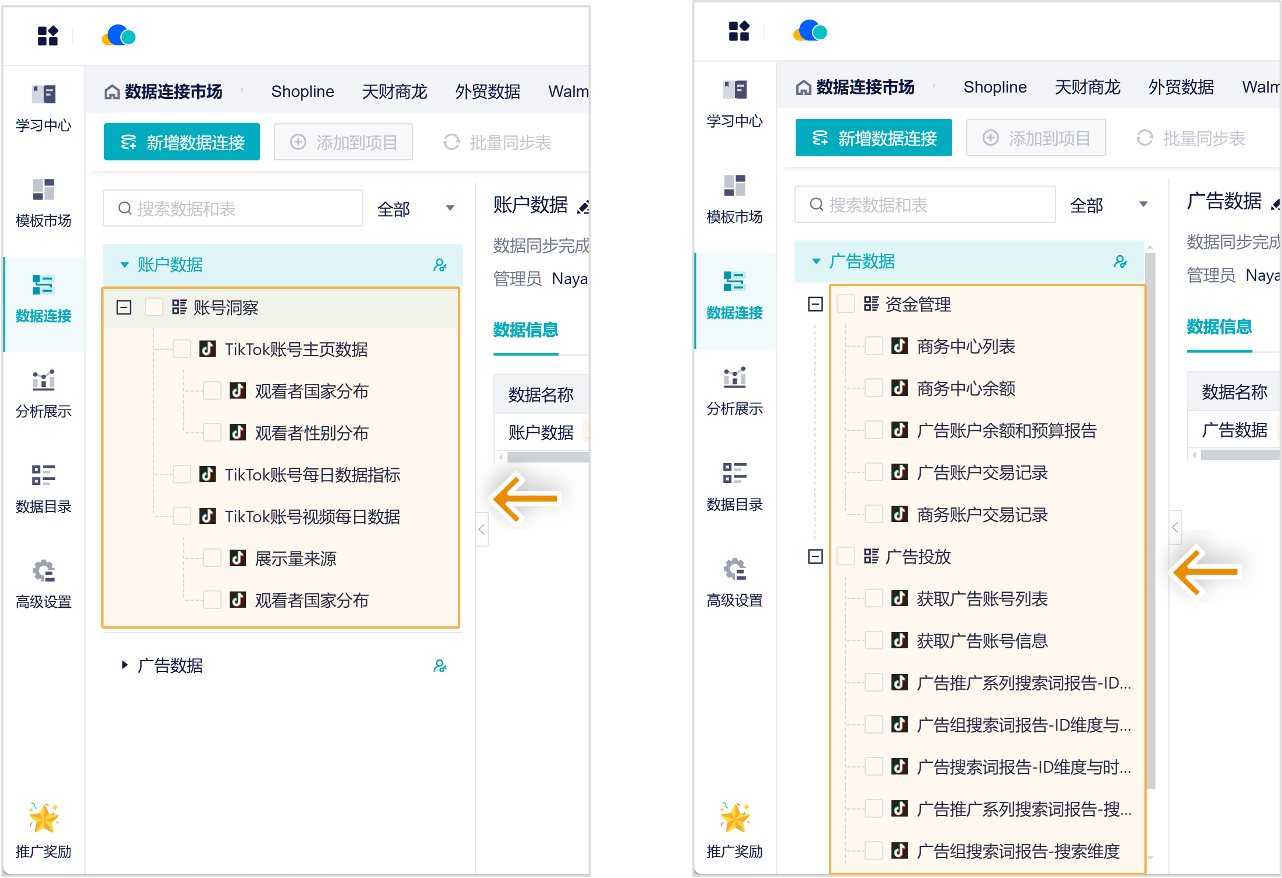Click the cloud logo in the right window
The image size is (1282, 878).
pyautogui.click(x=810, y=32)
